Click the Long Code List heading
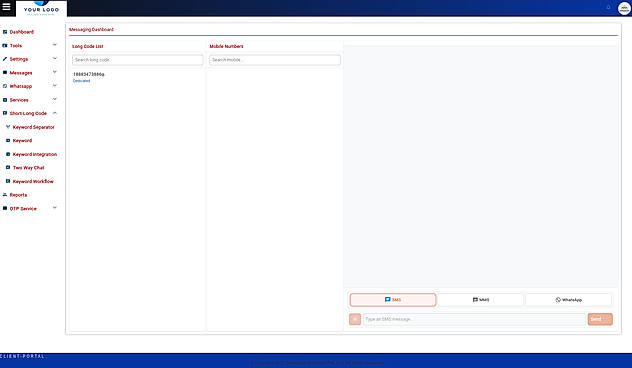Screen dimensions: 632x368 [x=88, y=46]
